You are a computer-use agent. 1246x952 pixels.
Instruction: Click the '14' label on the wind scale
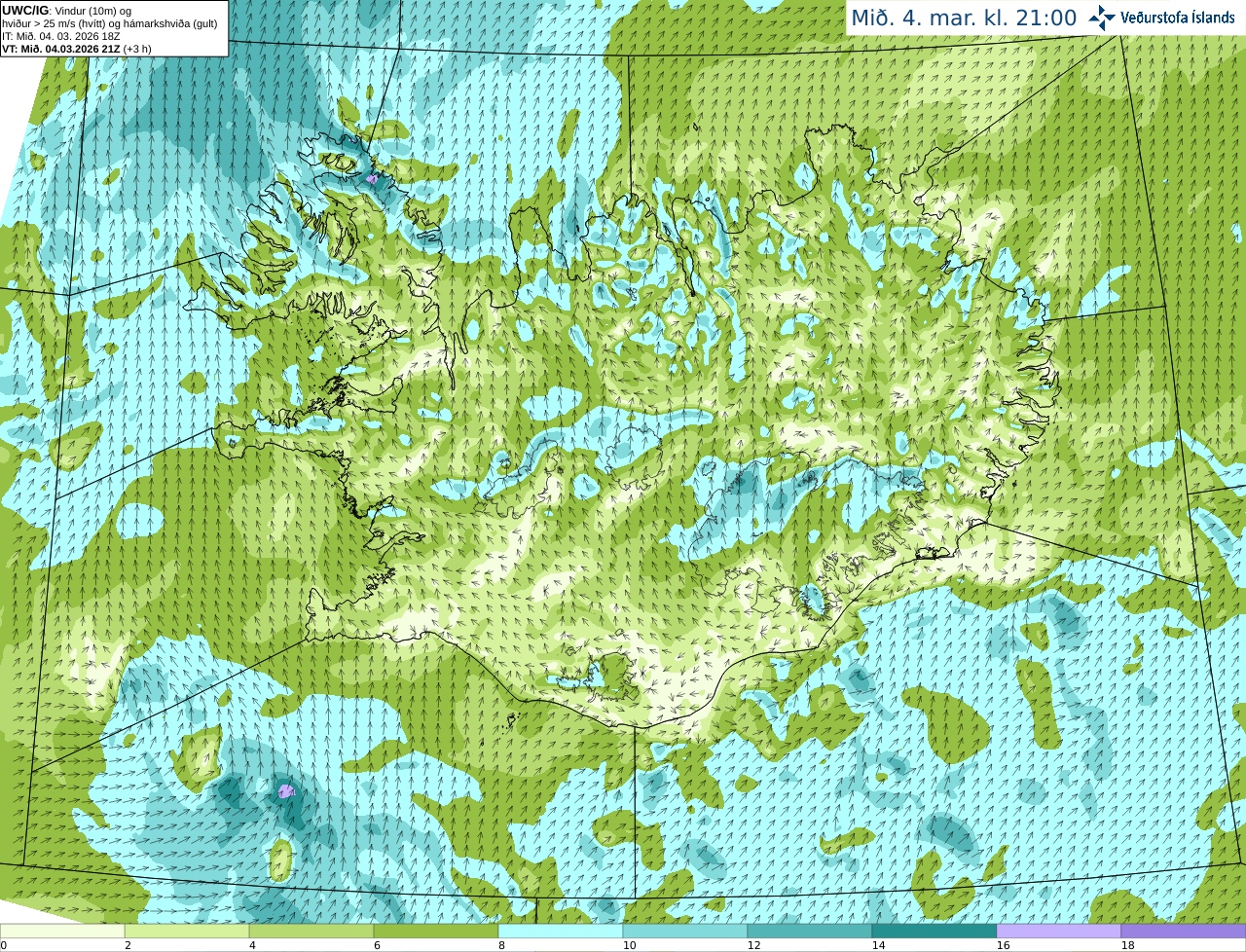878,945
